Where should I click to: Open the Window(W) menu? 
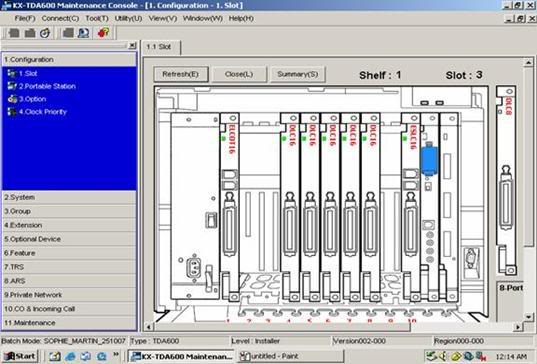point(203,18)
